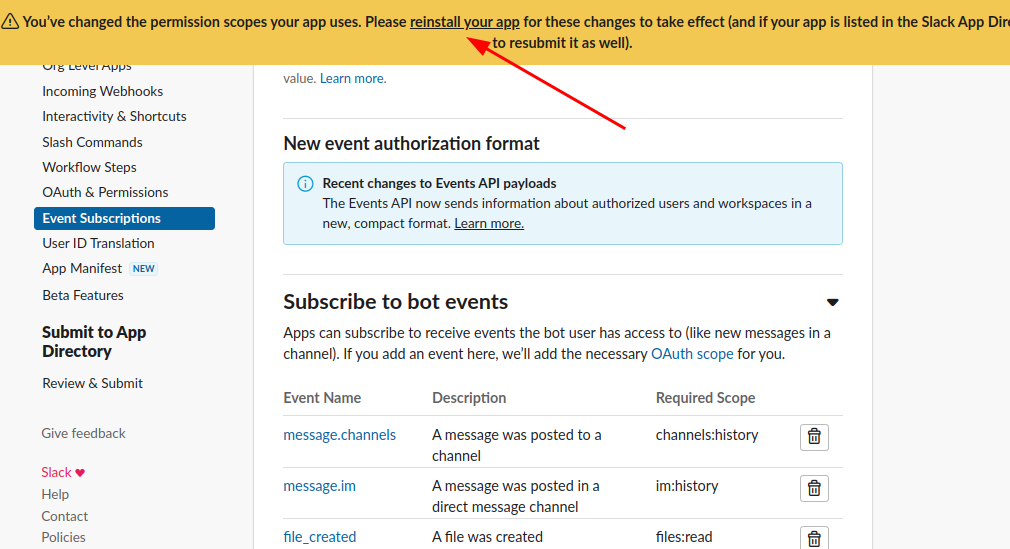This screenshot has width=1010, height=549.
Task: Open the message.channels event link
Action: [339, 435]
